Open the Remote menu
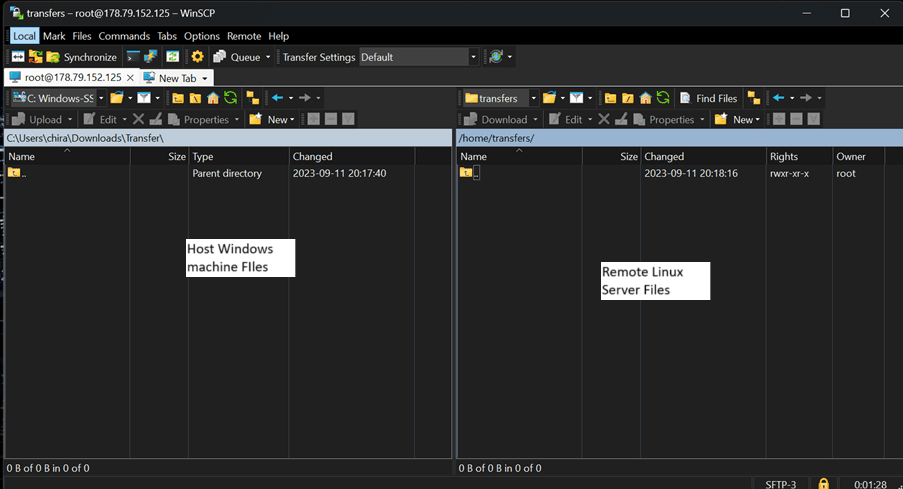 point(244,36)
